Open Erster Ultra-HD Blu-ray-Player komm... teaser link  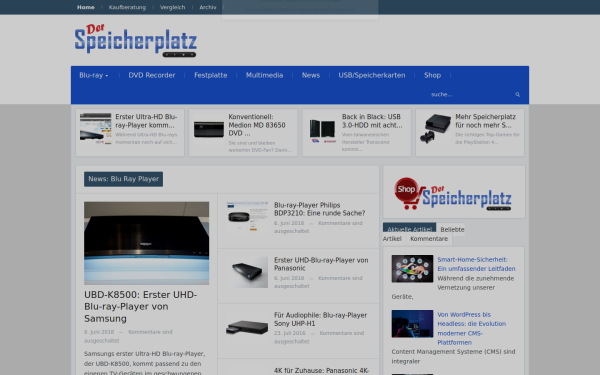coord(146,121)
